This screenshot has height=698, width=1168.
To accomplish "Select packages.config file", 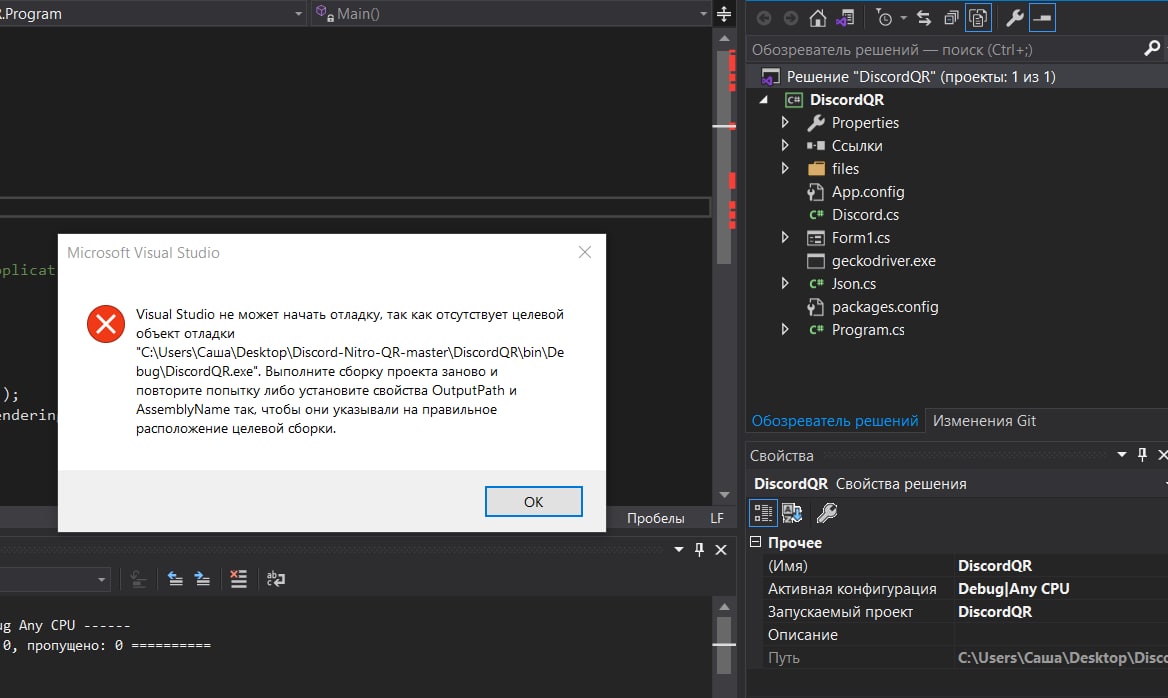I will [885, 307].
